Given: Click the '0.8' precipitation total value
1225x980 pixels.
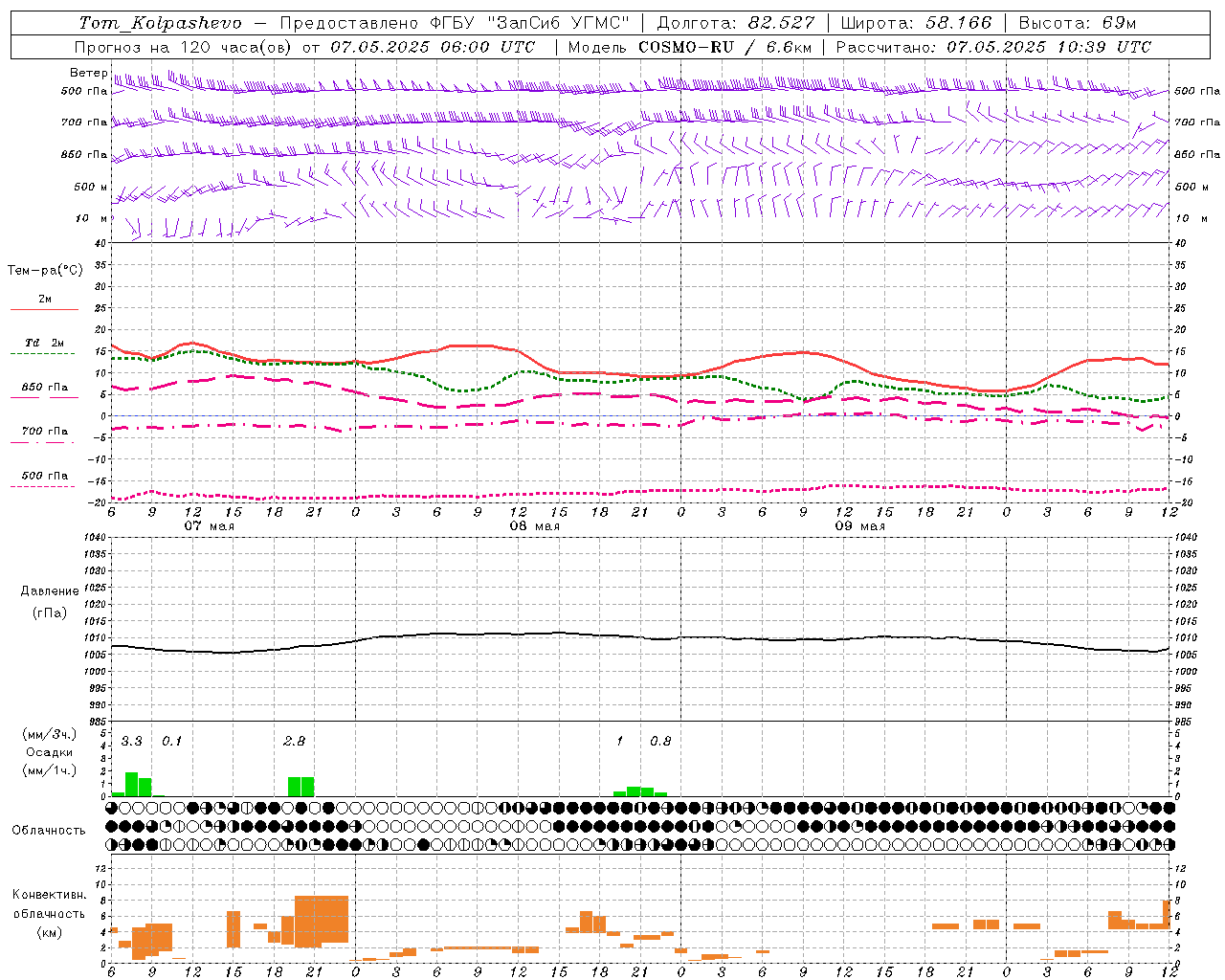Looking at the screenshot, I should [661, 742].
